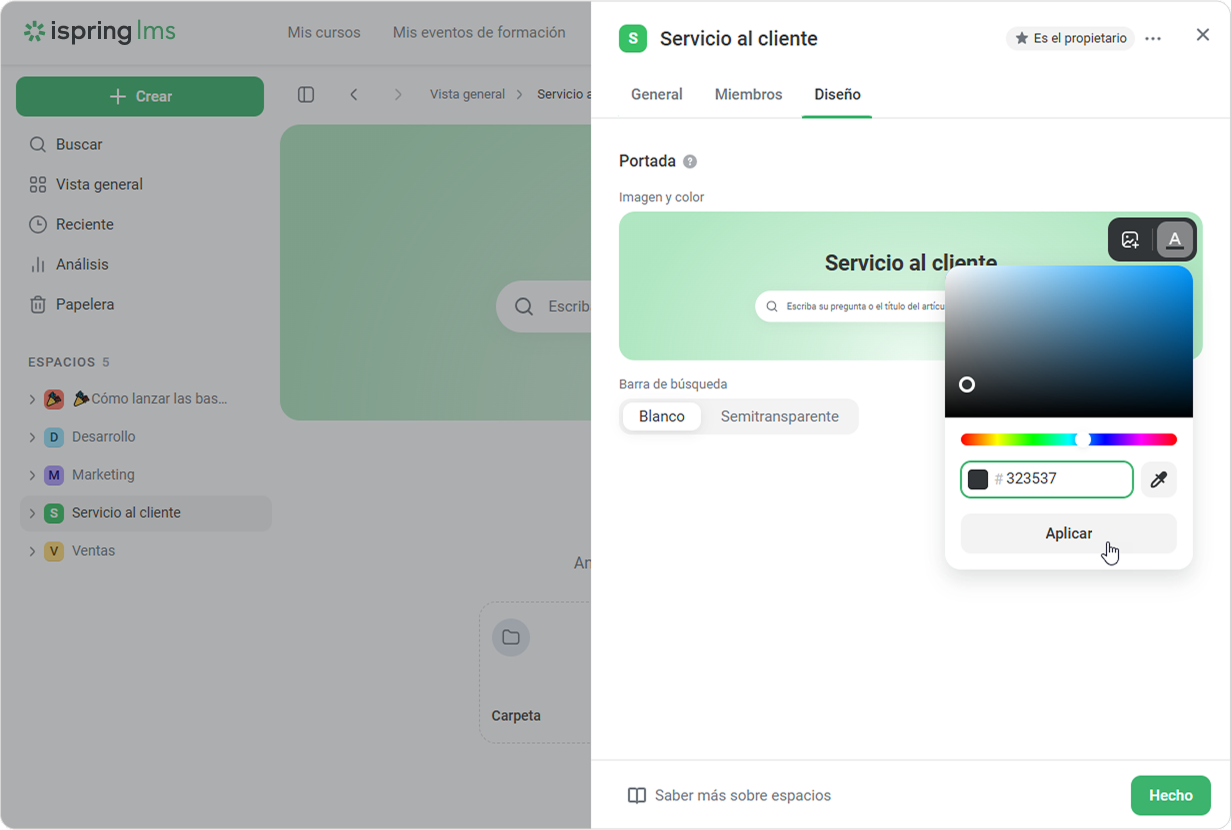
Task: Click the hex color code input field
Action: [1064, 479]
